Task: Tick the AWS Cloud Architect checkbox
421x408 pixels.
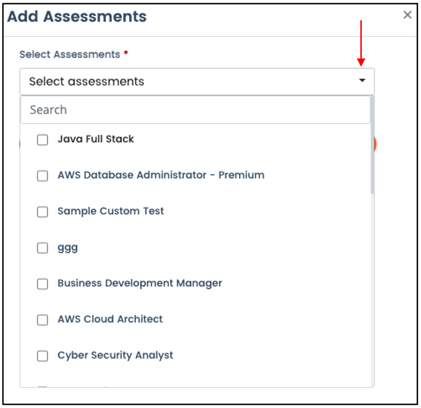Action: [42, 320]
